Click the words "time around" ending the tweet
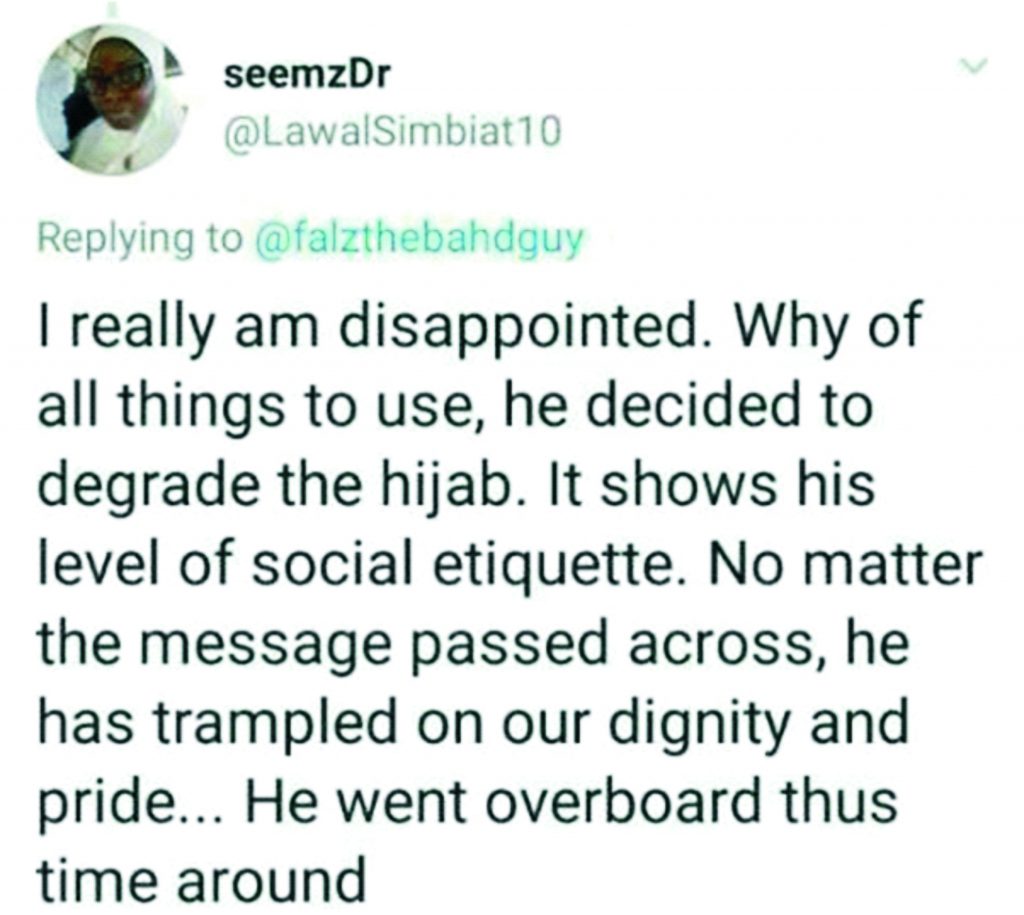1024x915 pixels. [x=198, y=883]
